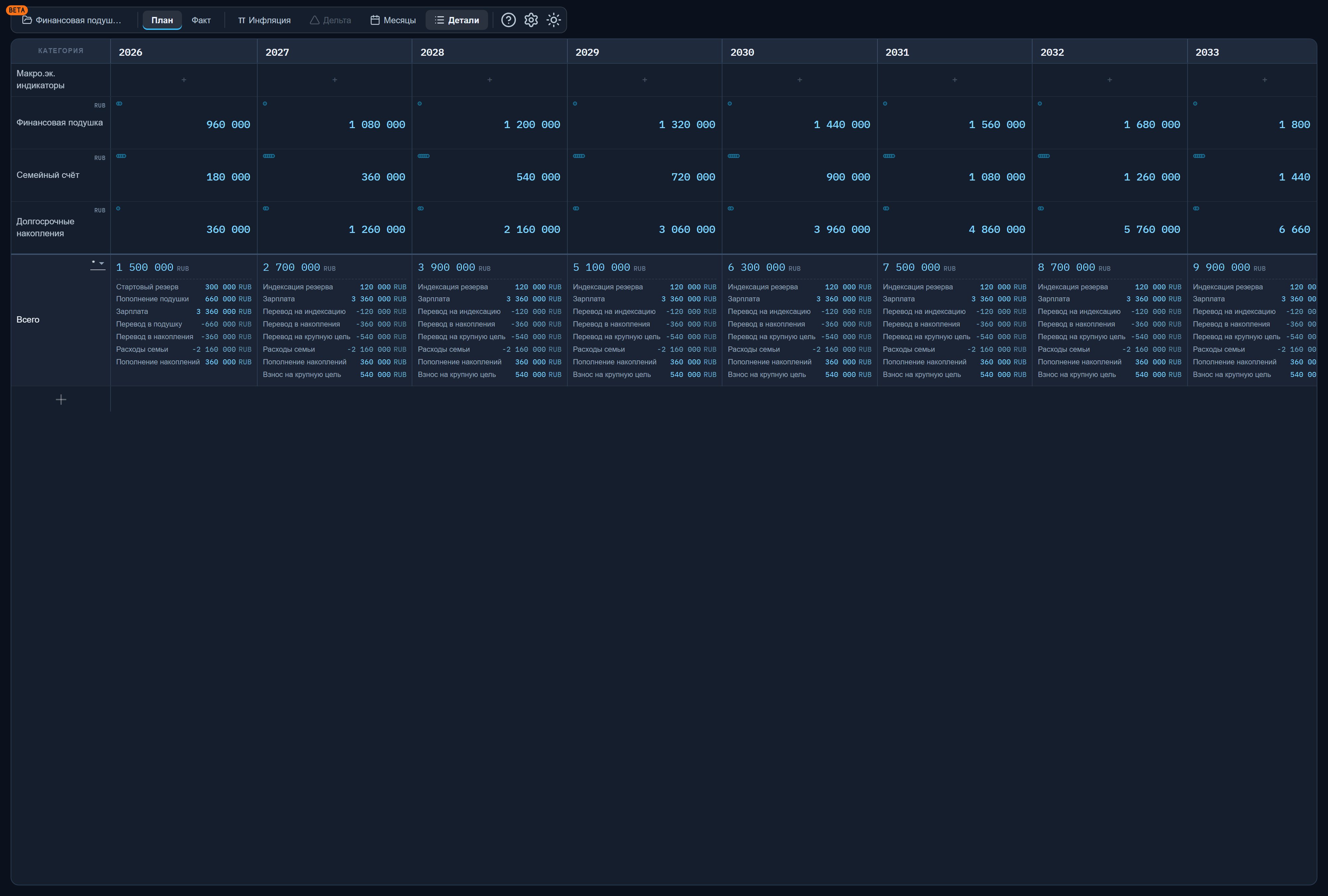Screen dimensions: 1328x896
Task: Add macro indicator for 2027
Action: point(335,80)
